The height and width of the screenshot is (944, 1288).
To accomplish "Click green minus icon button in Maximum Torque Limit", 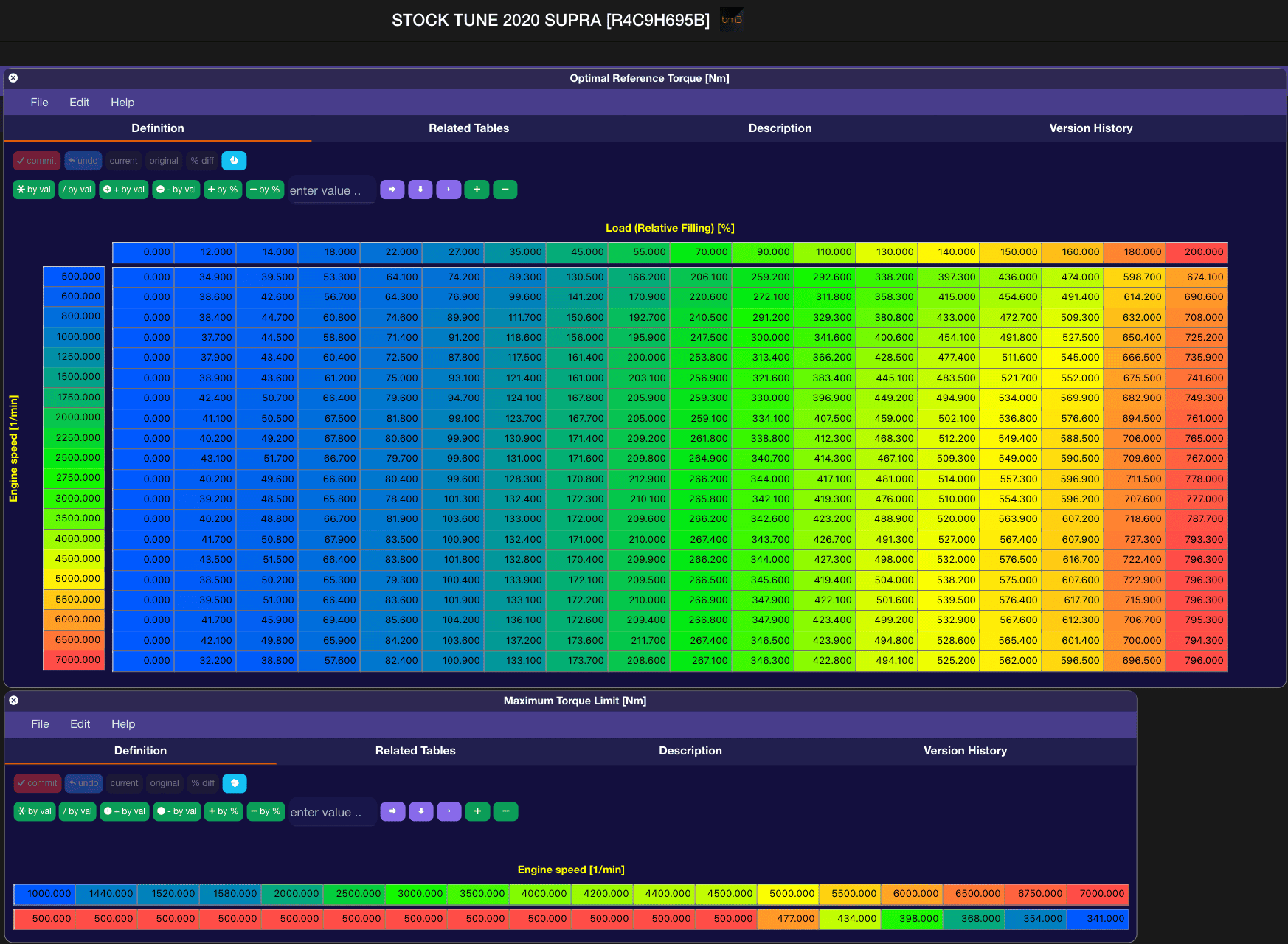I will tap(505, 811).
